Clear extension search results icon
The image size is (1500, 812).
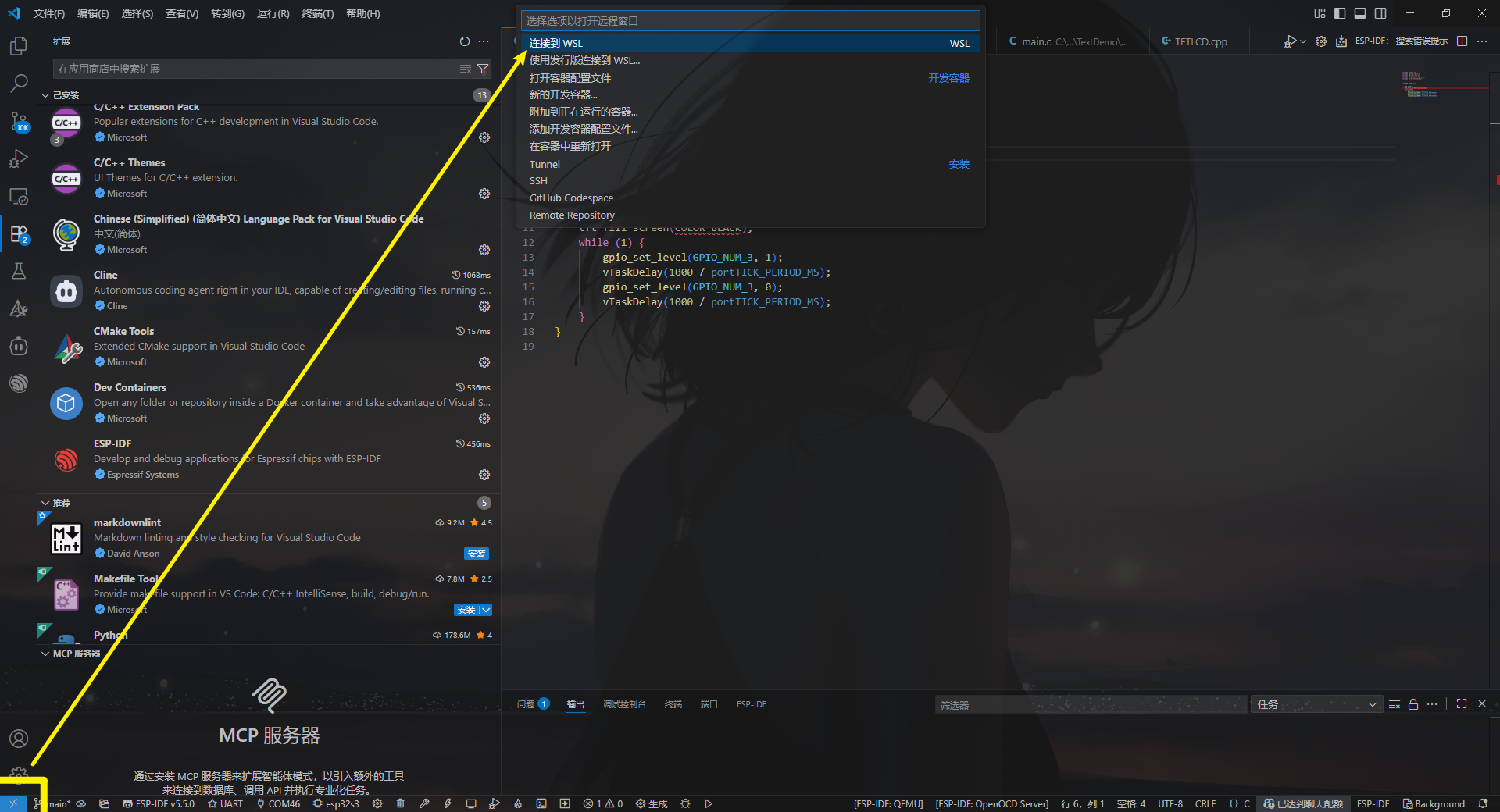pos(466,69)
